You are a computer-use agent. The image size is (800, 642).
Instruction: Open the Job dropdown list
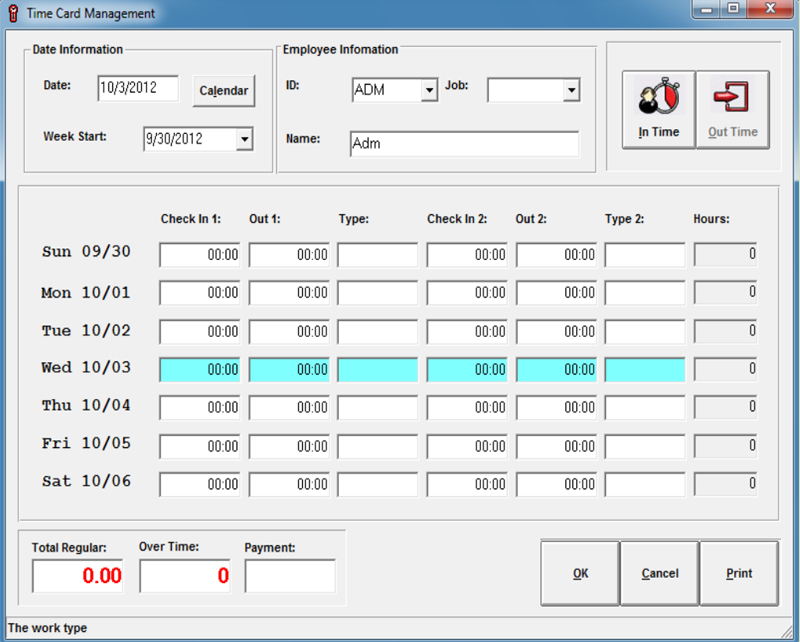571,90
